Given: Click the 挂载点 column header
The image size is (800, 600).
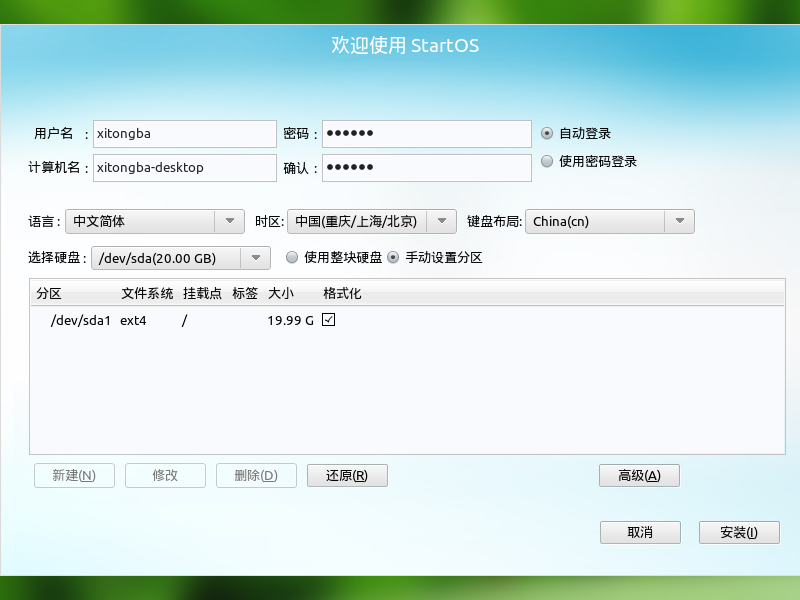Looking at the screenshot, I should pyautogui.click(x=203, y=293).
